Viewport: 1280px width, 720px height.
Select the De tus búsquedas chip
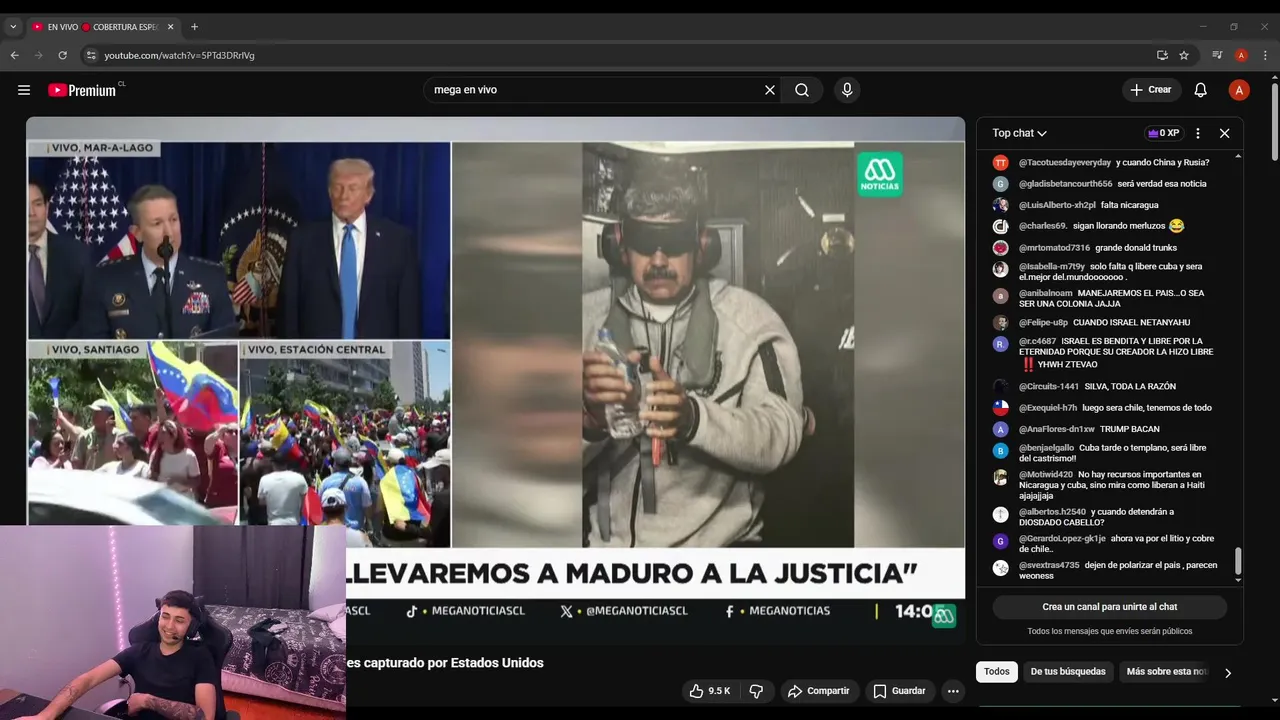click(x=1068, y=672)
